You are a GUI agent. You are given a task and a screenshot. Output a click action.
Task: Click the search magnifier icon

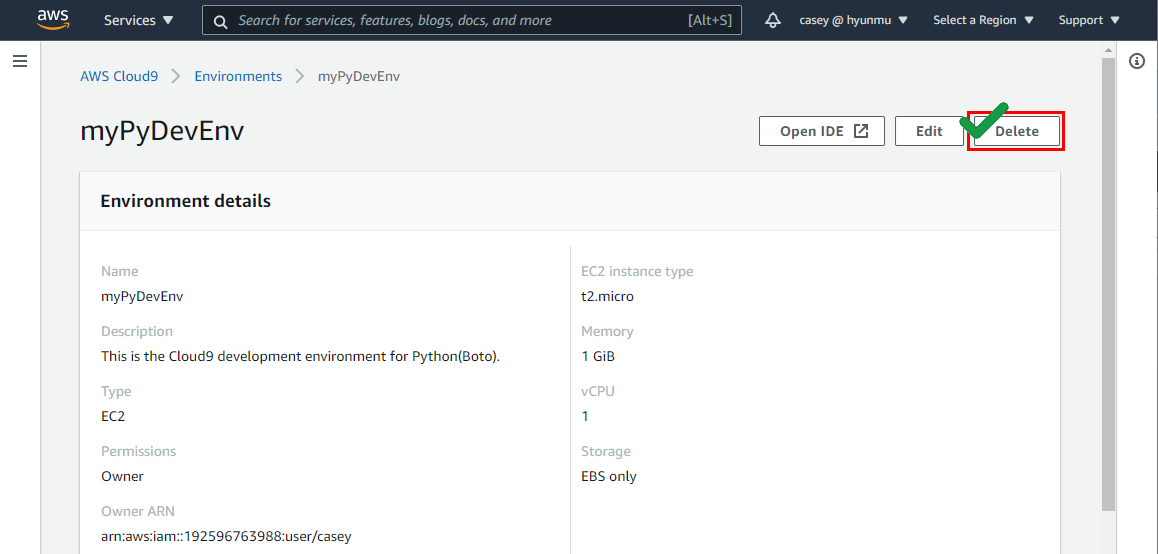pyautogui.click(x=220, y=21)
